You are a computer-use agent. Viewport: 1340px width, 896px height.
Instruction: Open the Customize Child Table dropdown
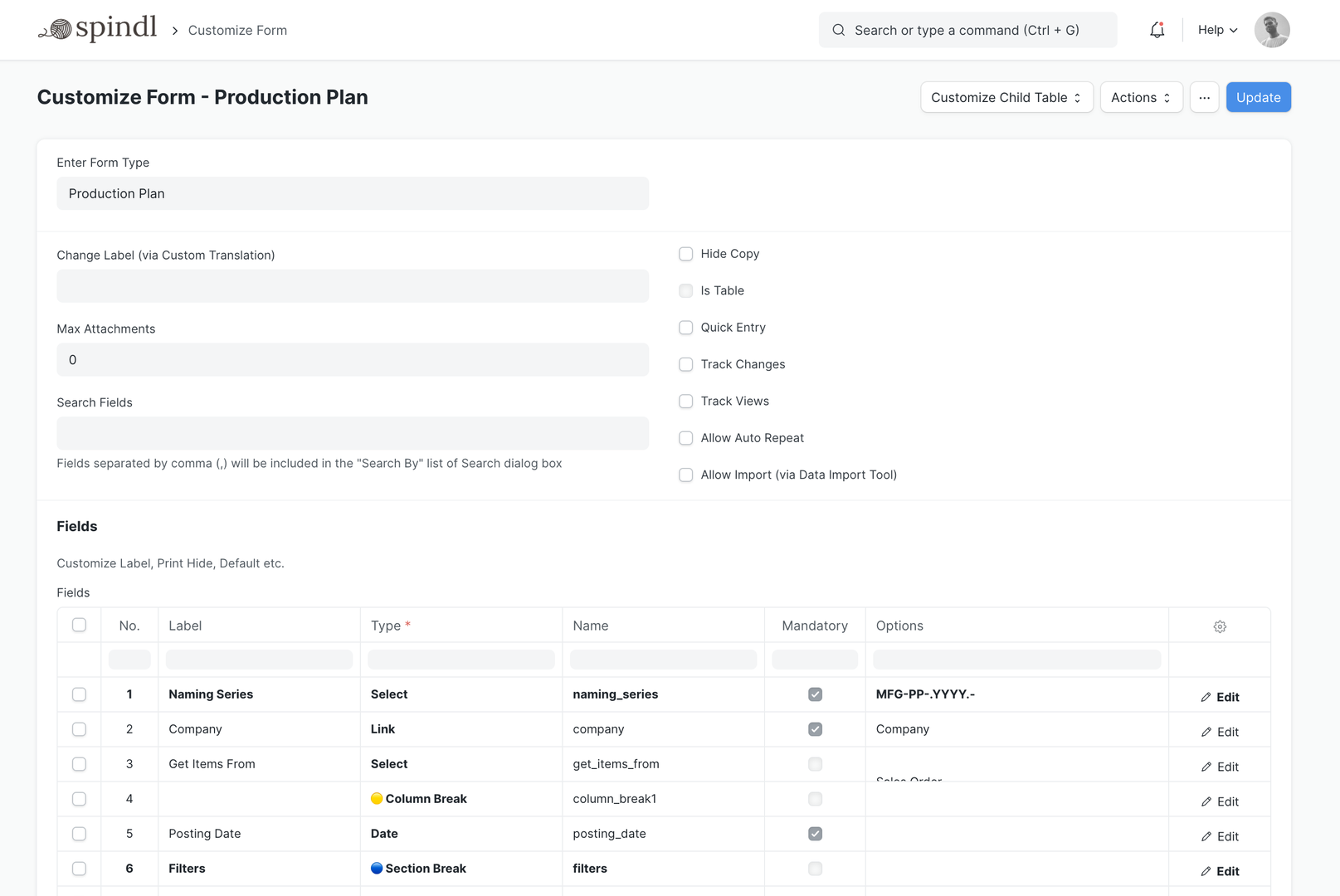(x=1006, y=97)
